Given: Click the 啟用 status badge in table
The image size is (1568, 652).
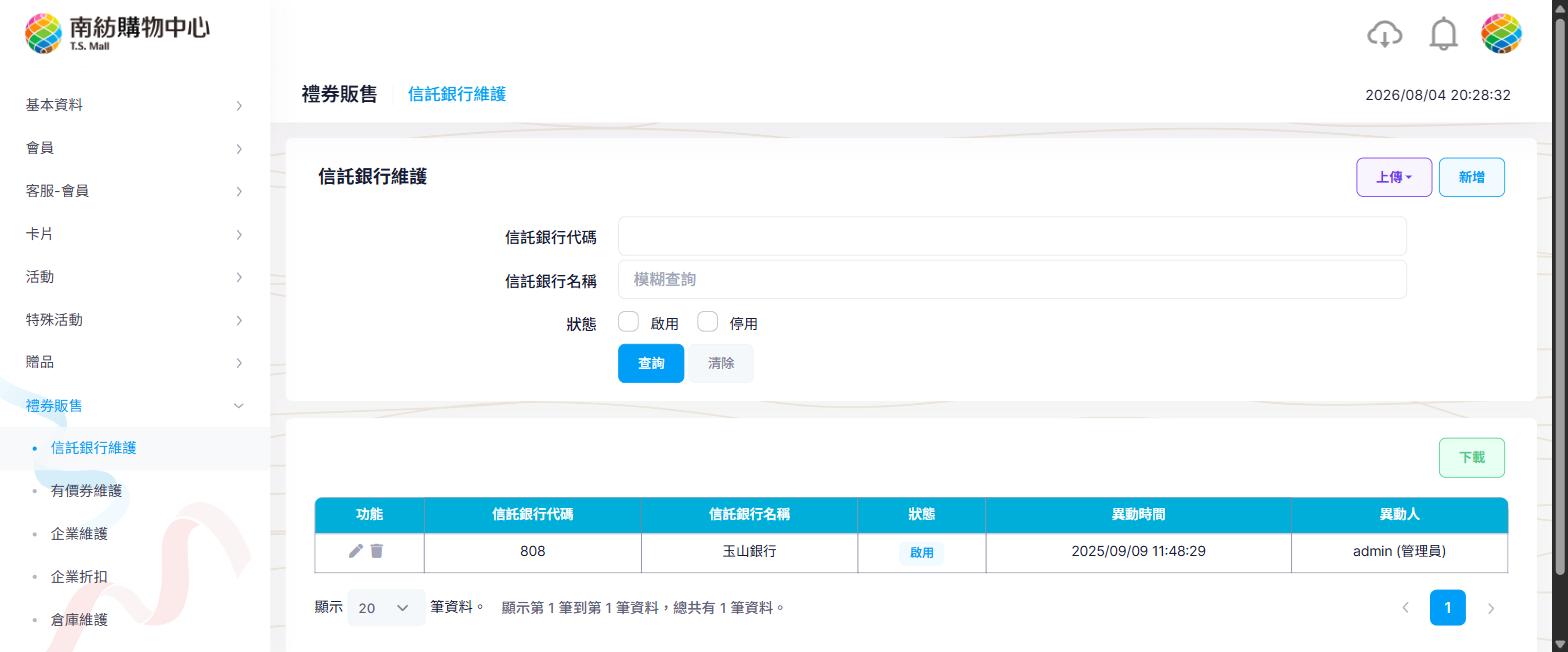Looking at the screenshot, I should (921, 552).
